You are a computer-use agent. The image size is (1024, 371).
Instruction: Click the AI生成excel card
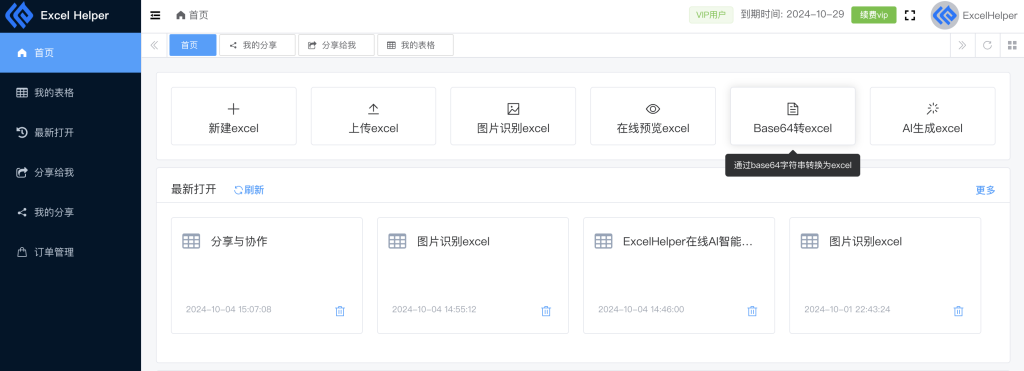tap(933, 116)
